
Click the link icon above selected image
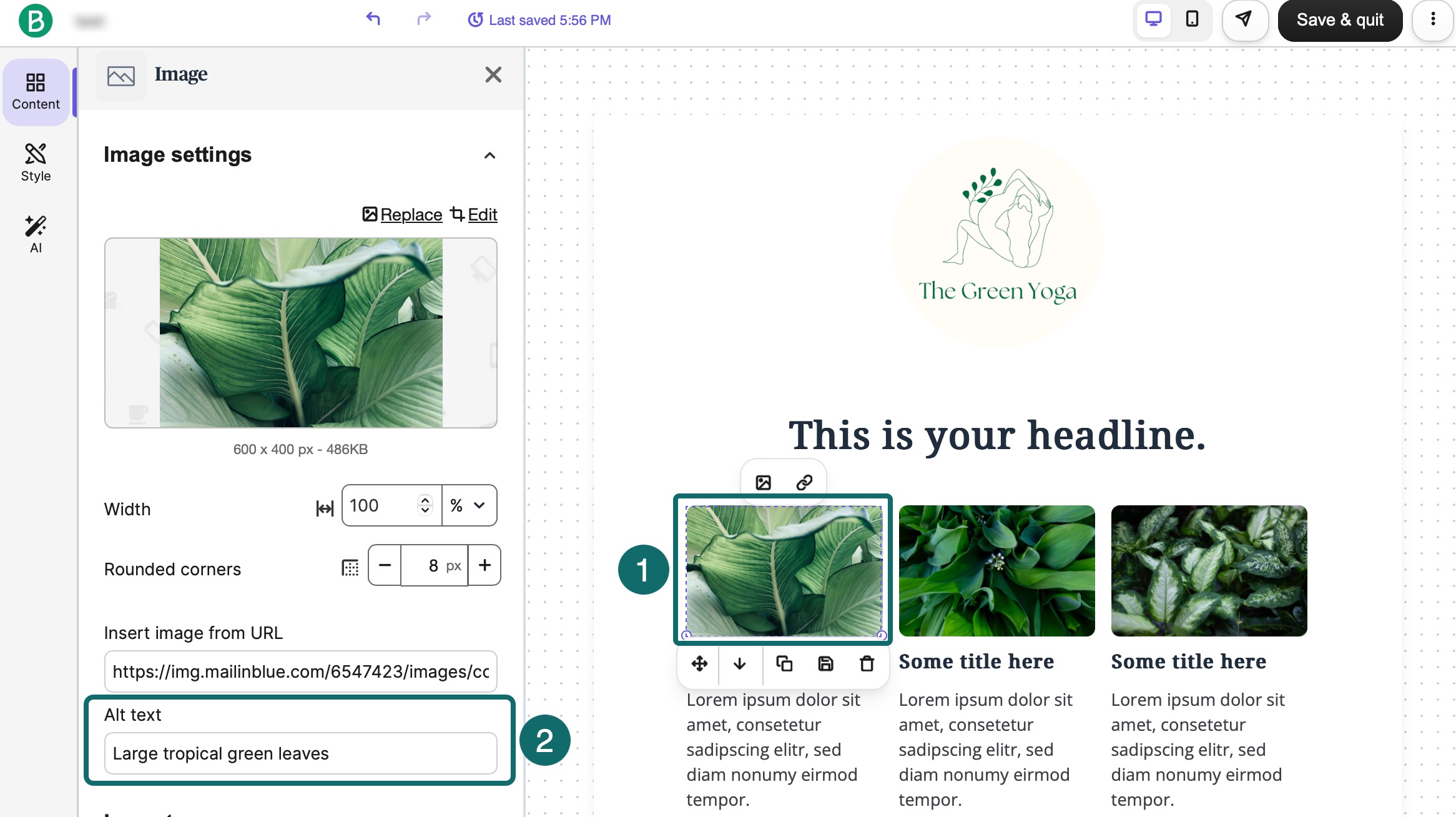click(804, 482)
